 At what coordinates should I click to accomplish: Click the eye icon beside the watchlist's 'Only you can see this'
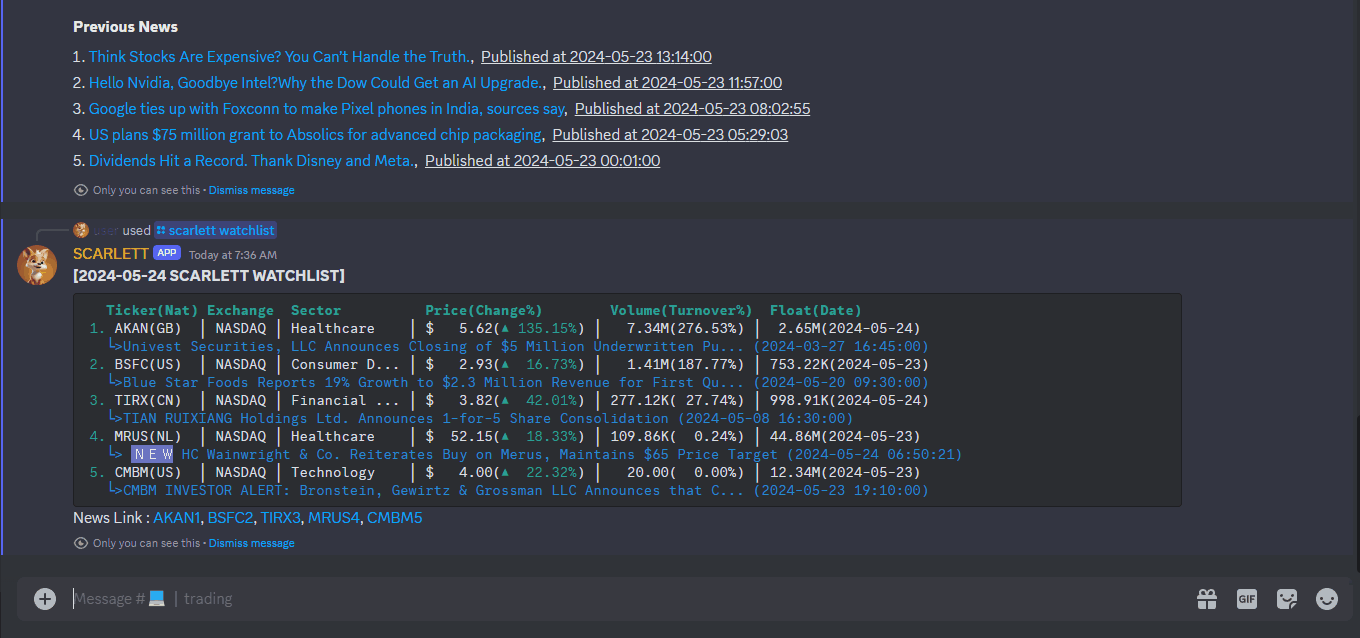[x=81, y=543]
